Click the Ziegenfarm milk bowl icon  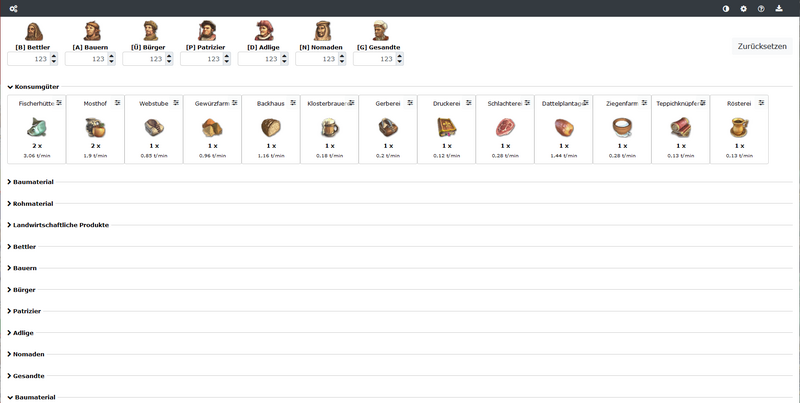(x=622, y=127)
